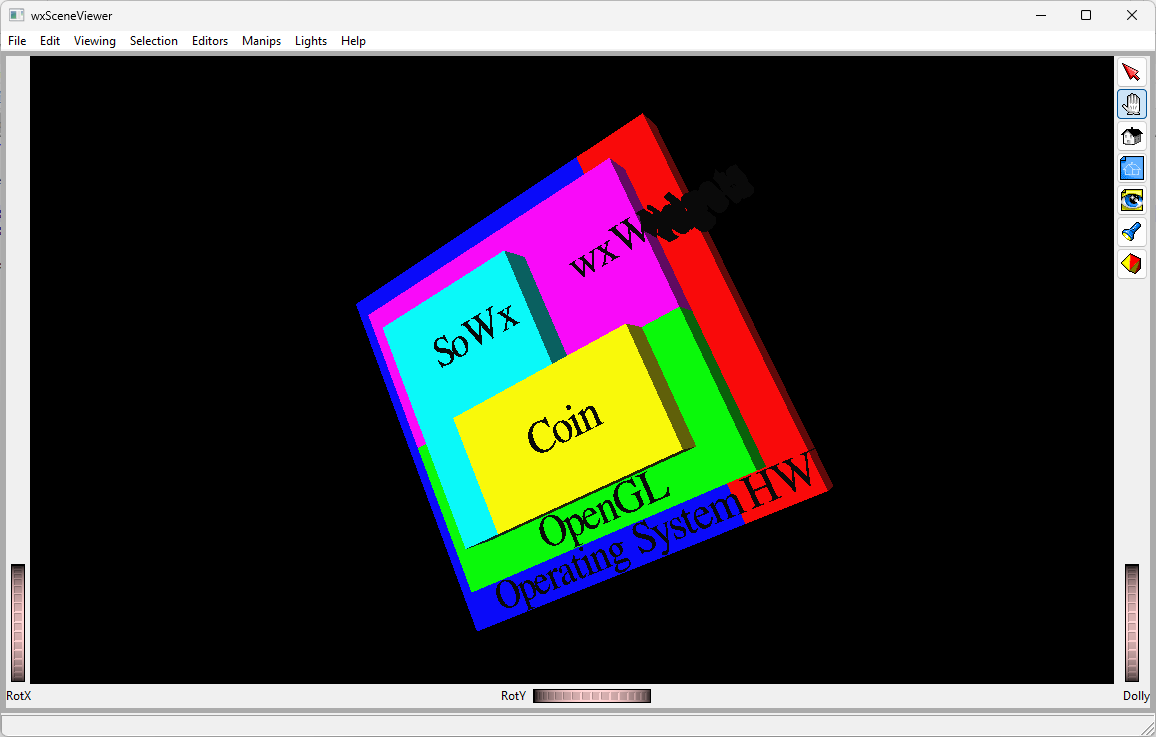Click the wxSceneViewer title bar icon

click(16, 15)
